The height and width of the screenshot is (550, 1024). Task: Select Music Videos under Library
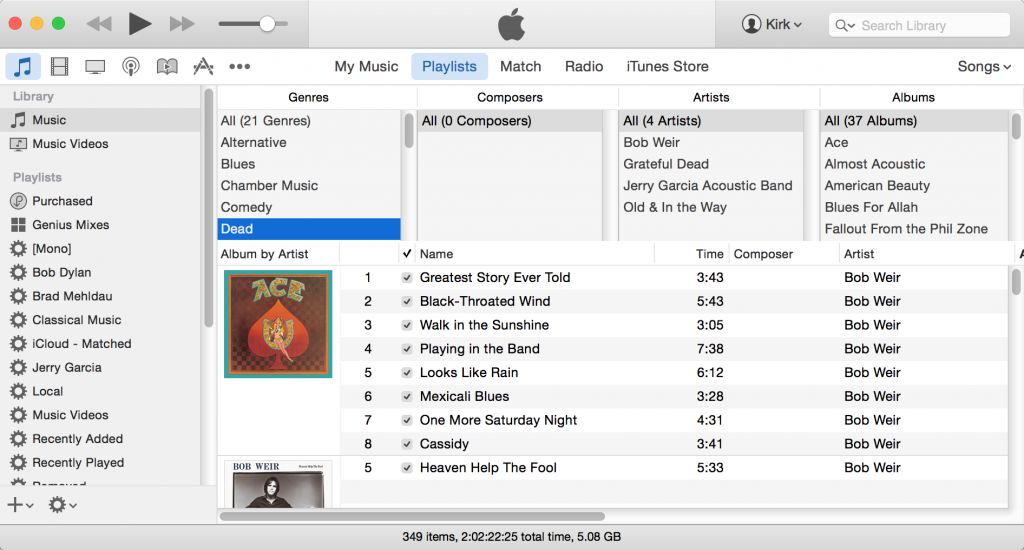(x=101, y=144)
